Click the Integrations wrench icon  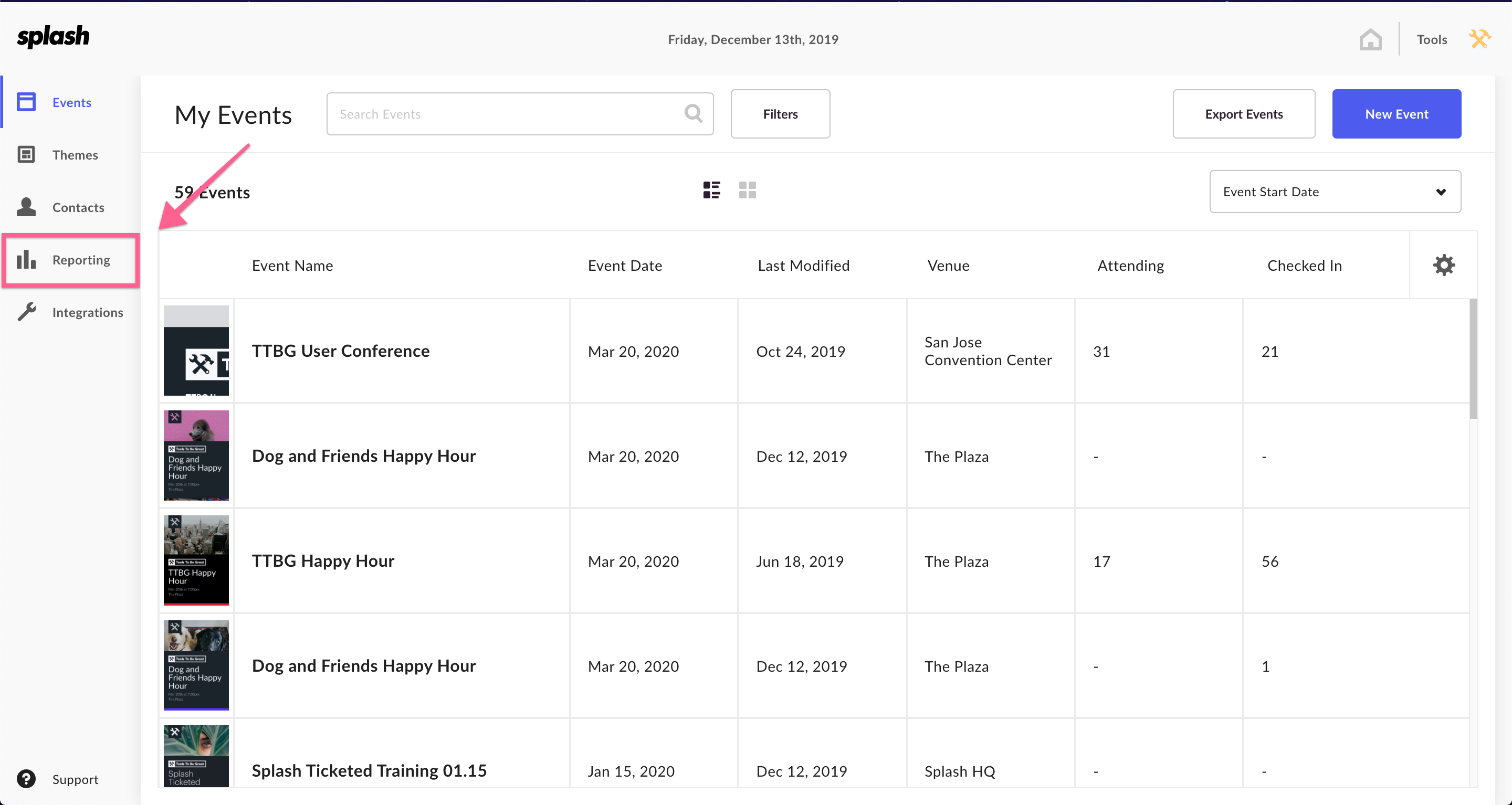click(26, 312)
